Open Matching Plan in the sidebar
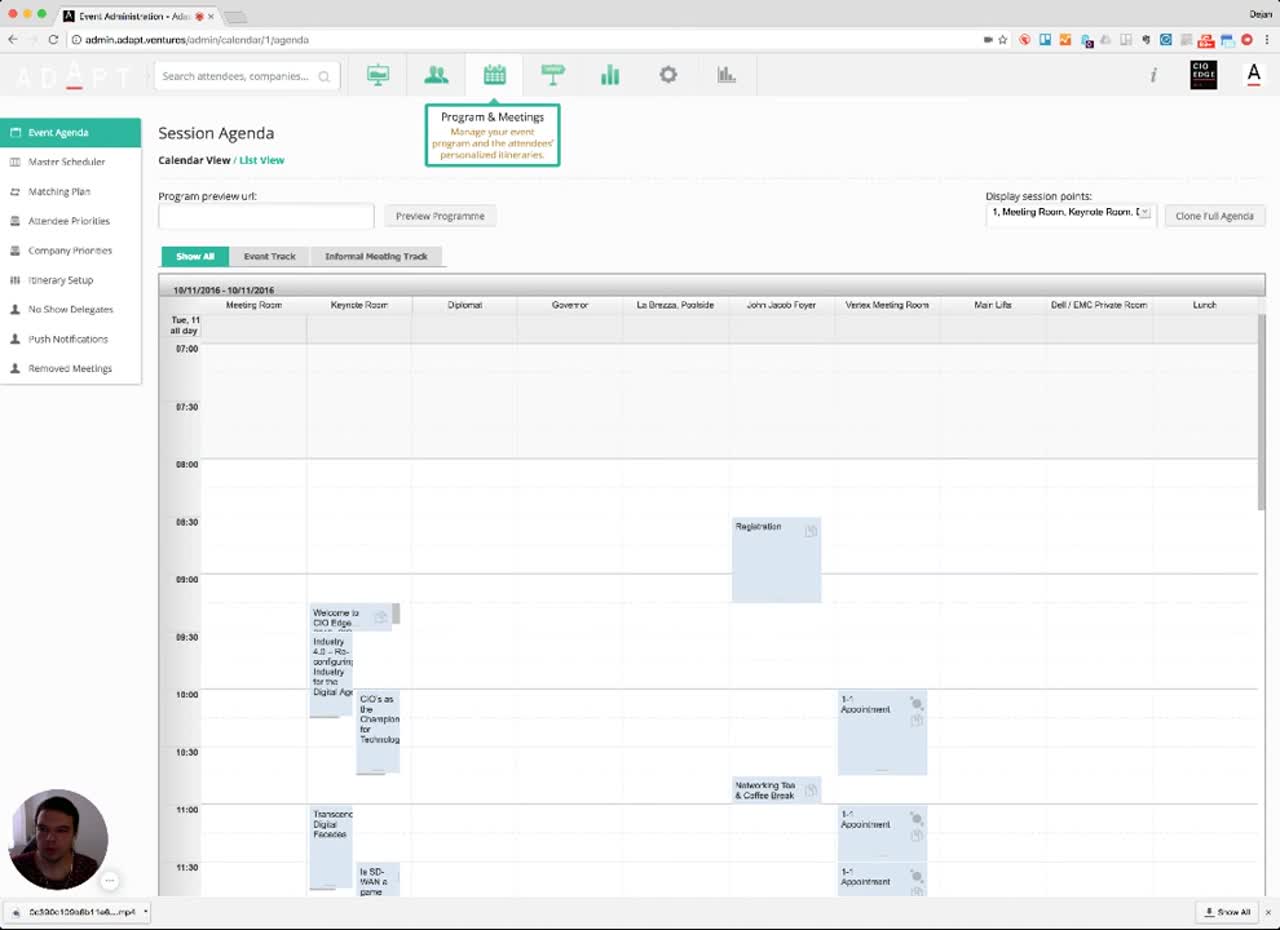The width and height of the screenshot is (1280, 930). [x=70, y=191]
